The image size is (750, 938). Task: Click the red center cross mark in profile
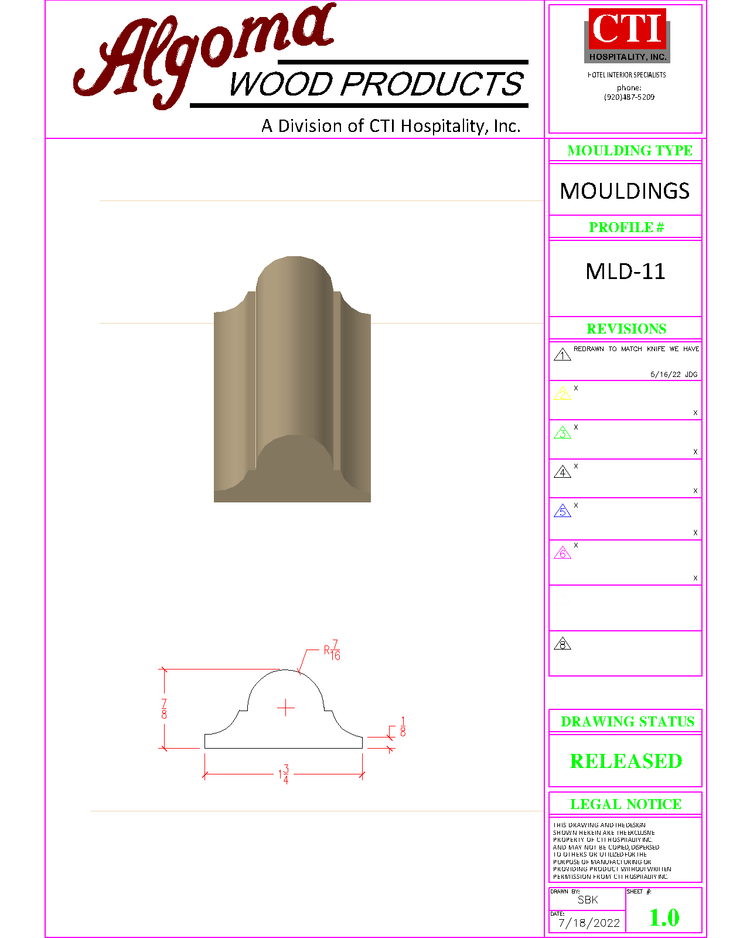pos(286,708)
